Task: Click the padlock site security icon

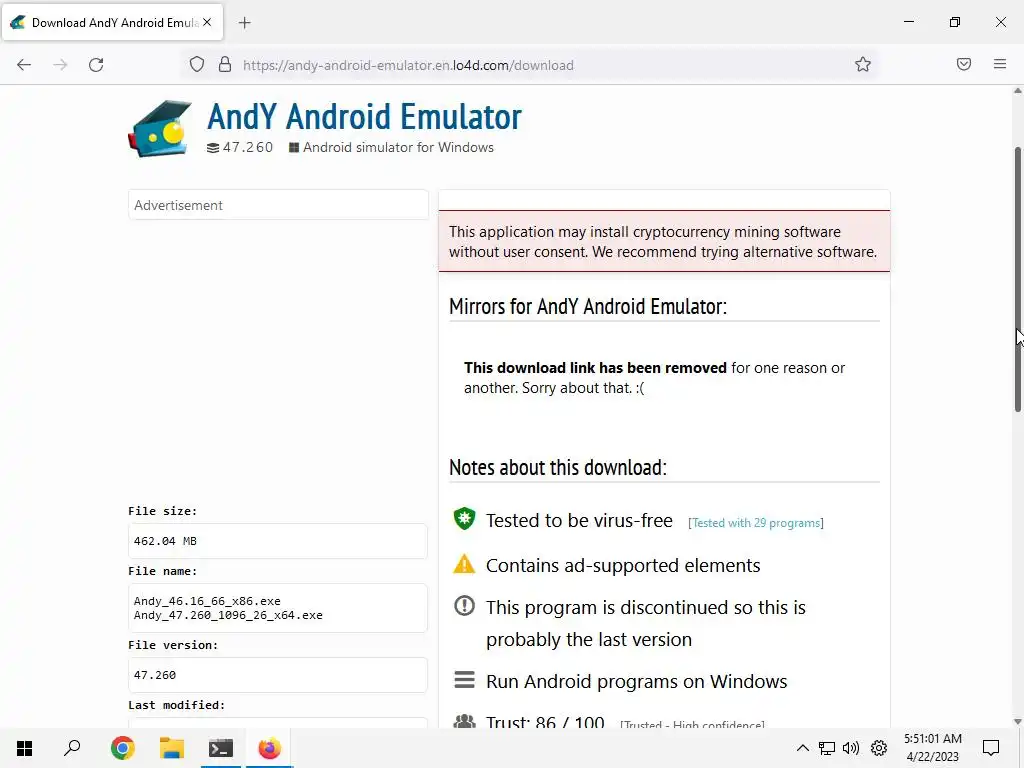Action: [x=225, y=65]
